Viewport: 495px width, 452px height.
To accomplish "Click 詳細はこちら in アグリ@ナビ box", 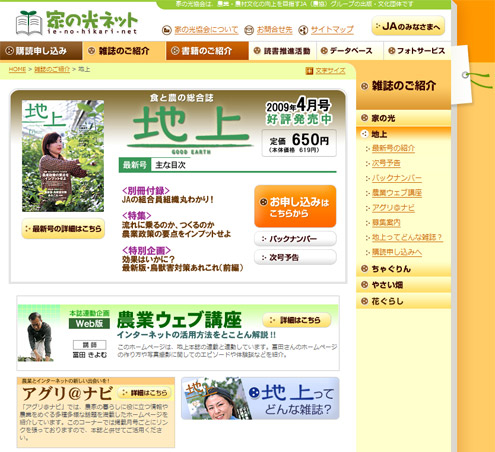I will [x=144, y=393].
